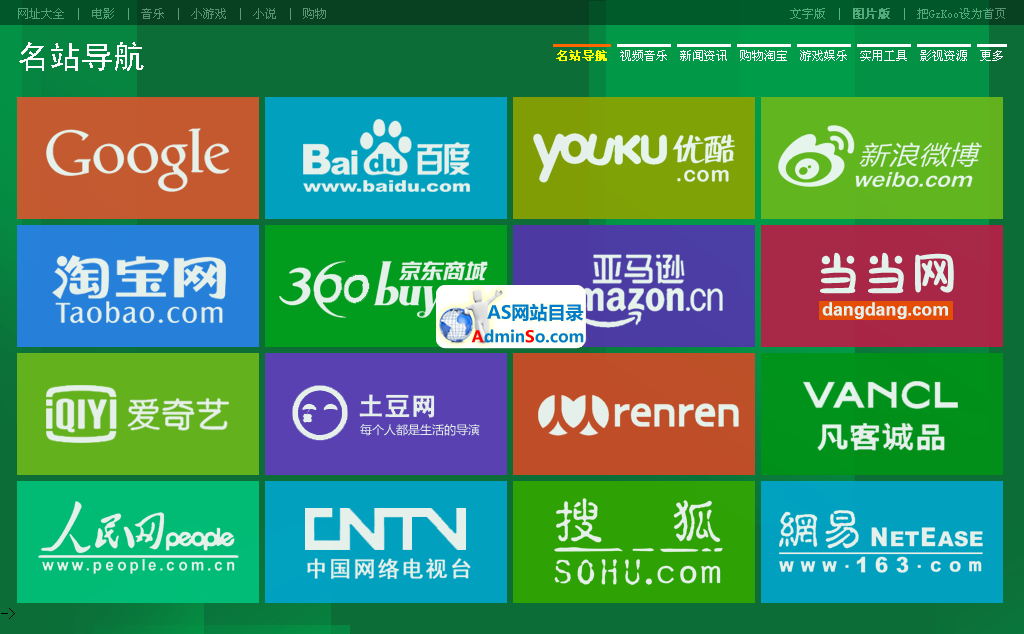The height and width of the screenshot is (634, 1024).
Task: Select the 名站导航 tab
Action: click(581, 55)
